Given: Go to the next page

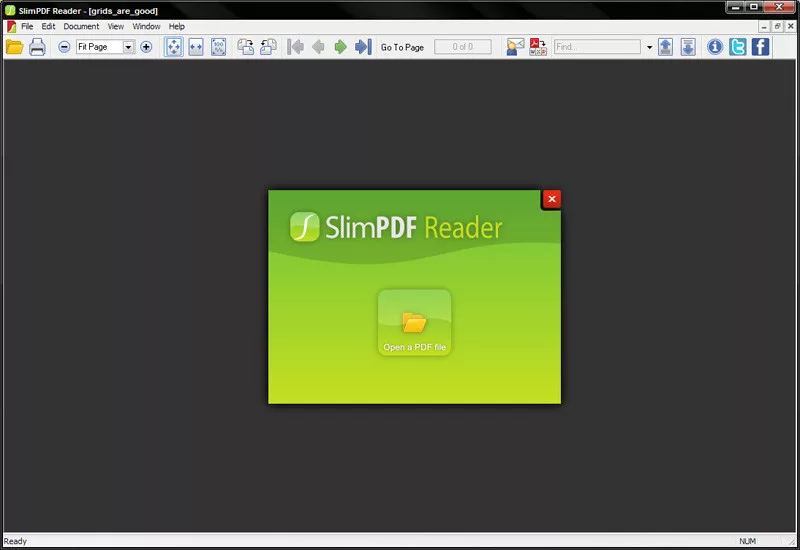Looking at the screenshot, I should click(341, 47).
